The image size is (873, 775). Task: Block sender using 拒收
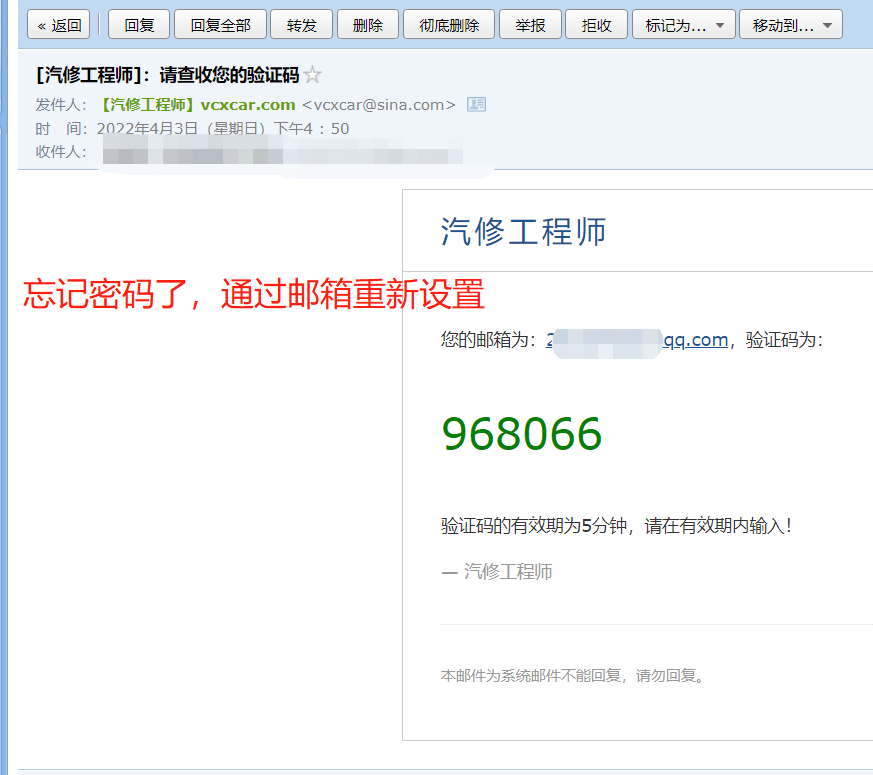[596, 24]
